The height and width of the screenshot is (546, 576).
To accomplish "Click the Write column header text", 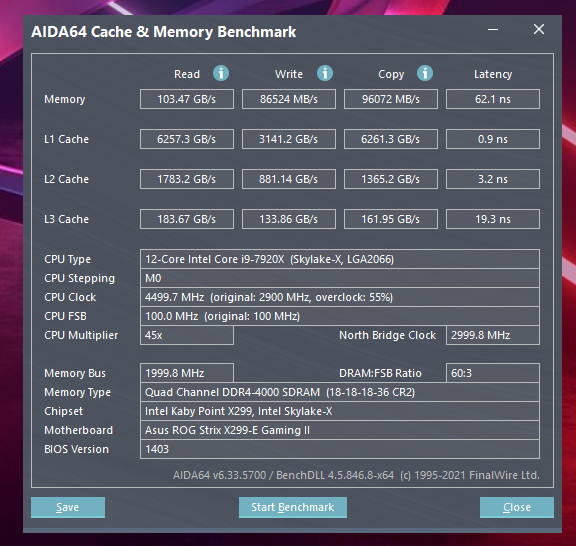I will [289, 74].
